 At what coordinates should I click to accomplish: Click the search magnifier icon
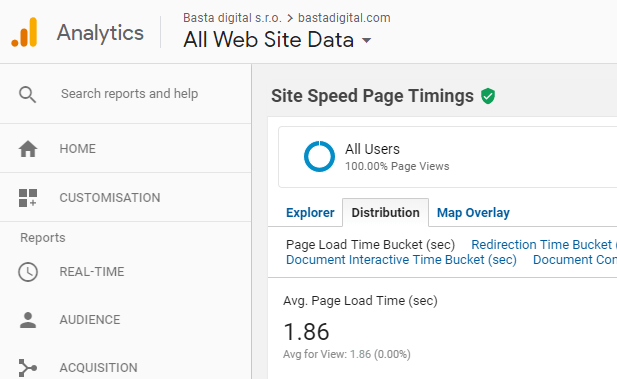click(x=28, y=95)
